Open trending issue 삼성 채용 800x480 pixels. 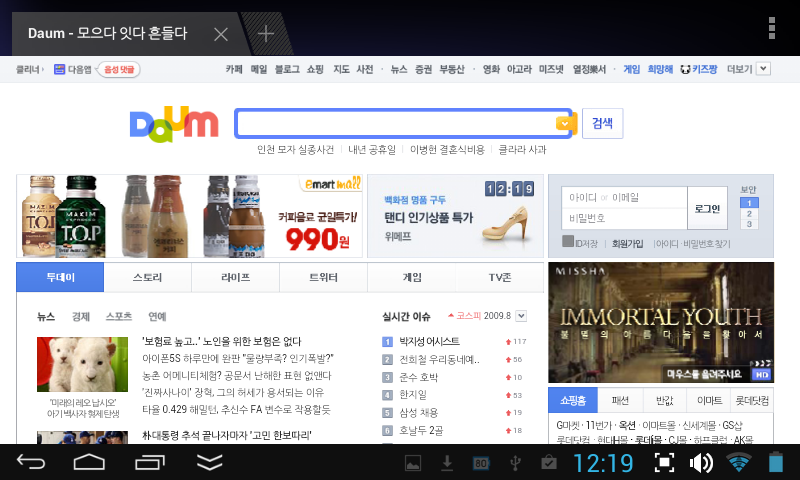pos(418,412)
